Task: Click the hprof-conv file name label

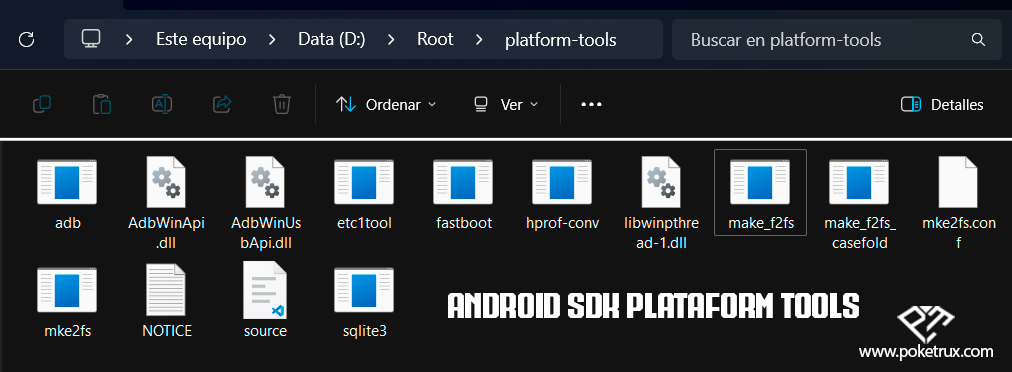Action: point(563,223)
